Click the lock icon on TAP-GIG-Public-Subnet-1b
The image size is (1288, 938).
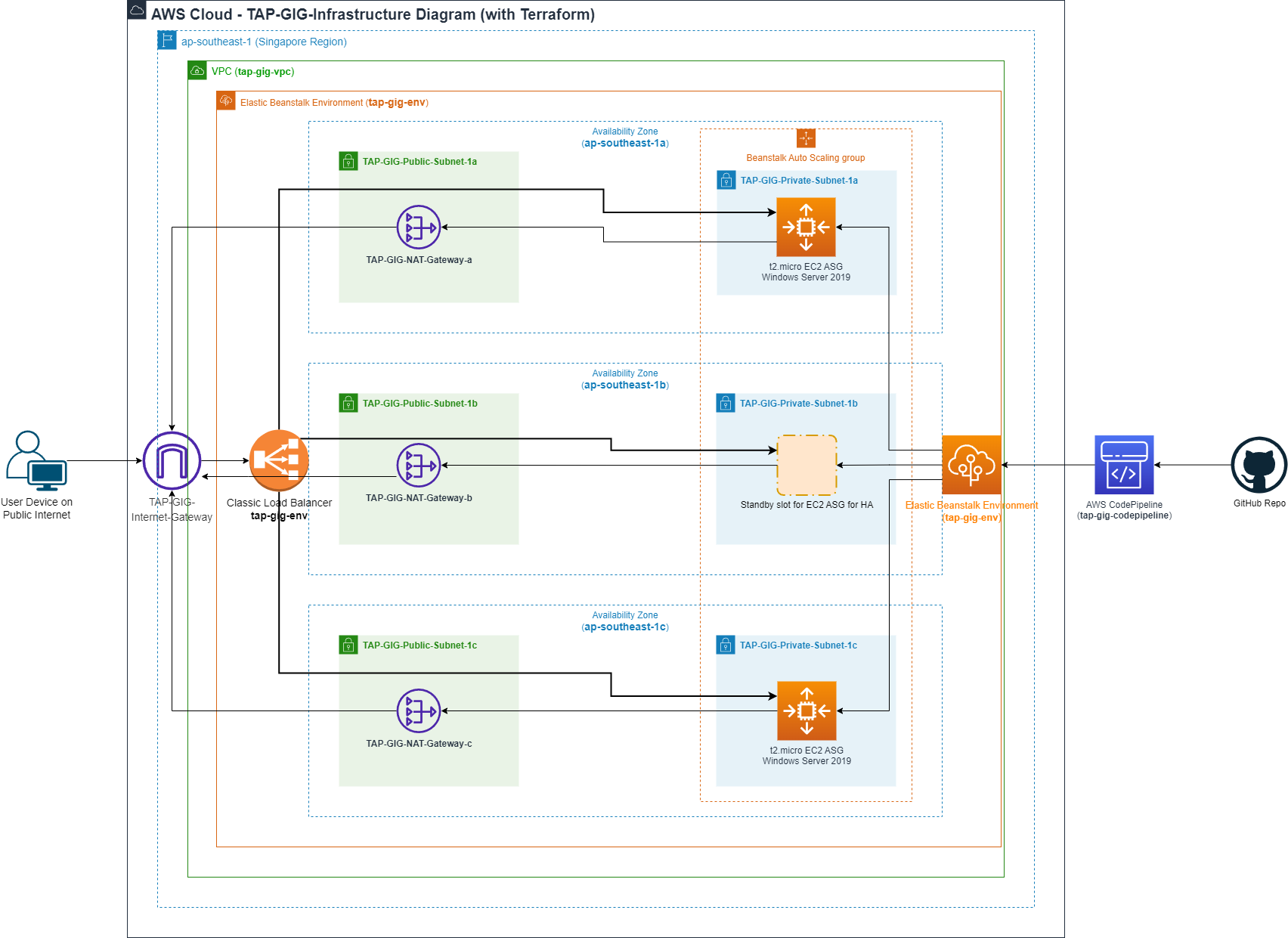pos(348,403)
